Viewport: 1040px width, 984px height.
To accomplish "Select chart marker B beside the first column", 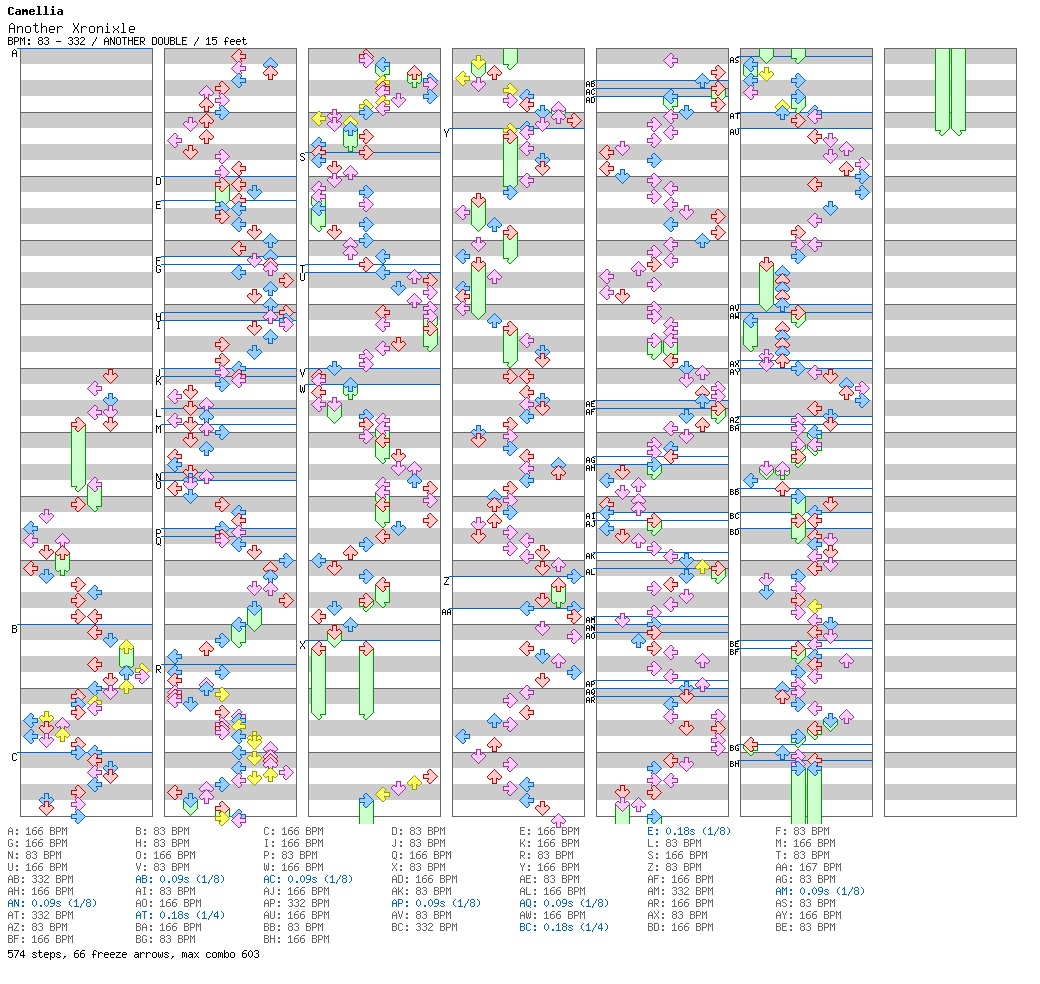I will [15, 629].
